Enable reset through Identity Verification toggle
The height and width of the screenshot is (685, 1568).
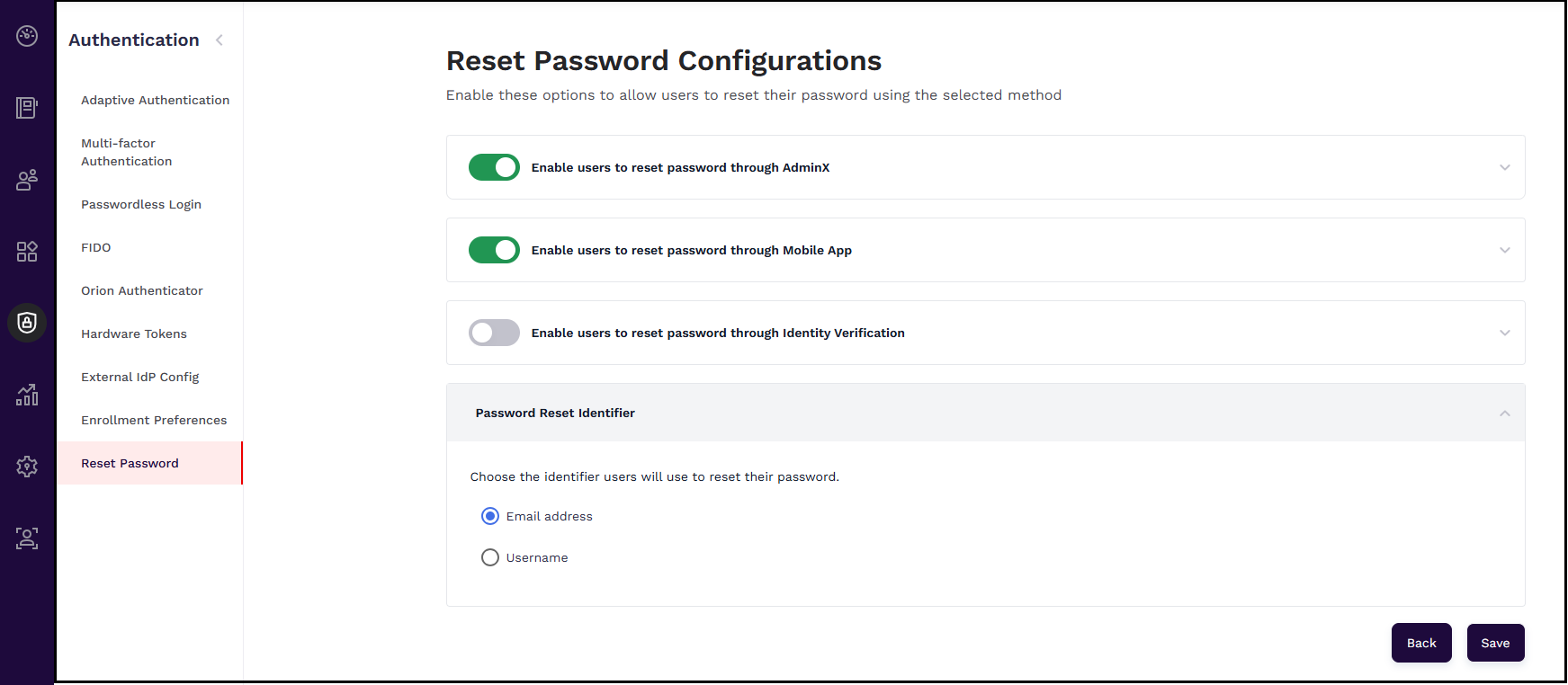494,333
